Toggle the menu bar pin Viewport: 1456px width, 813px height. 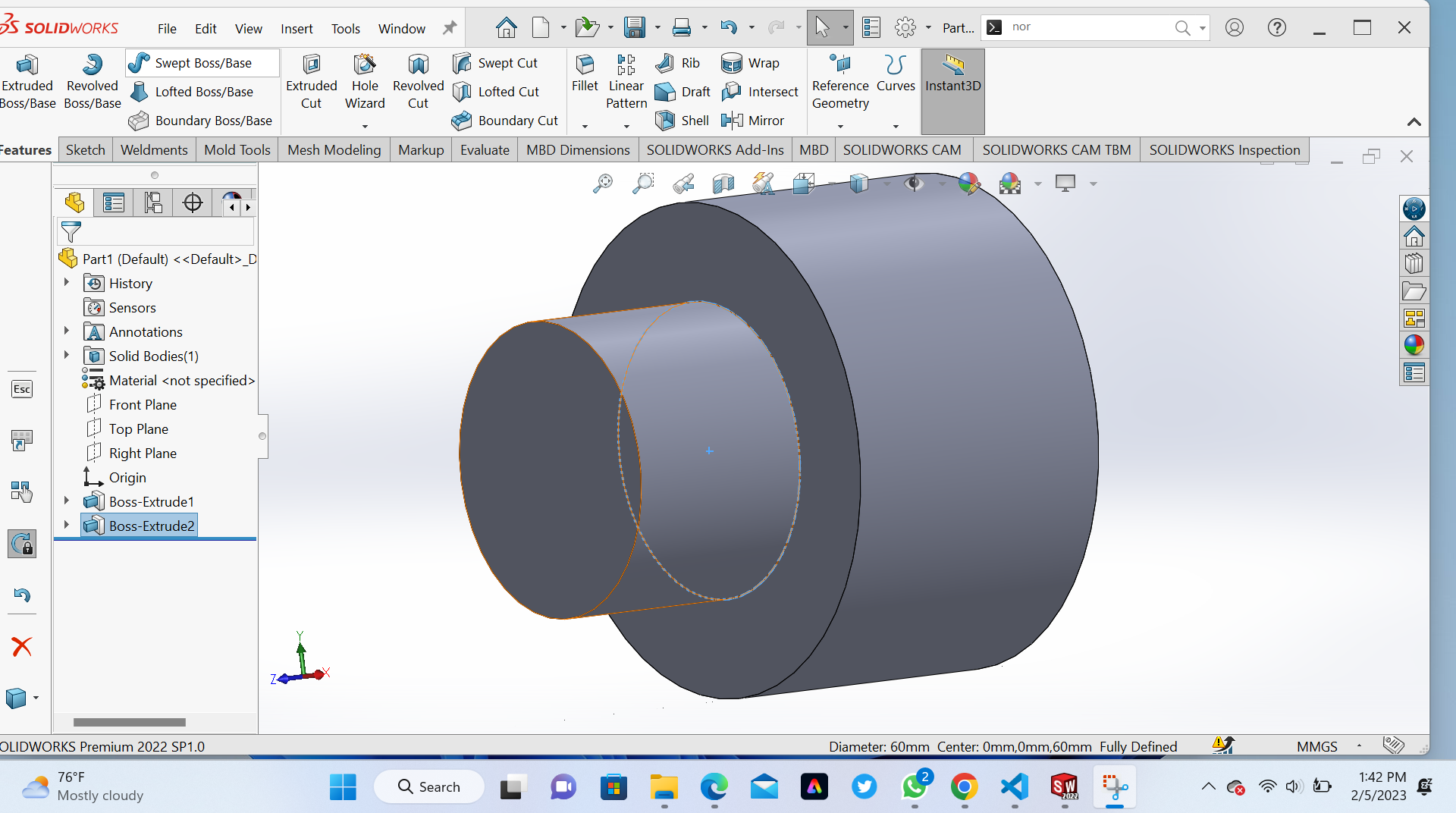(450, 28)
